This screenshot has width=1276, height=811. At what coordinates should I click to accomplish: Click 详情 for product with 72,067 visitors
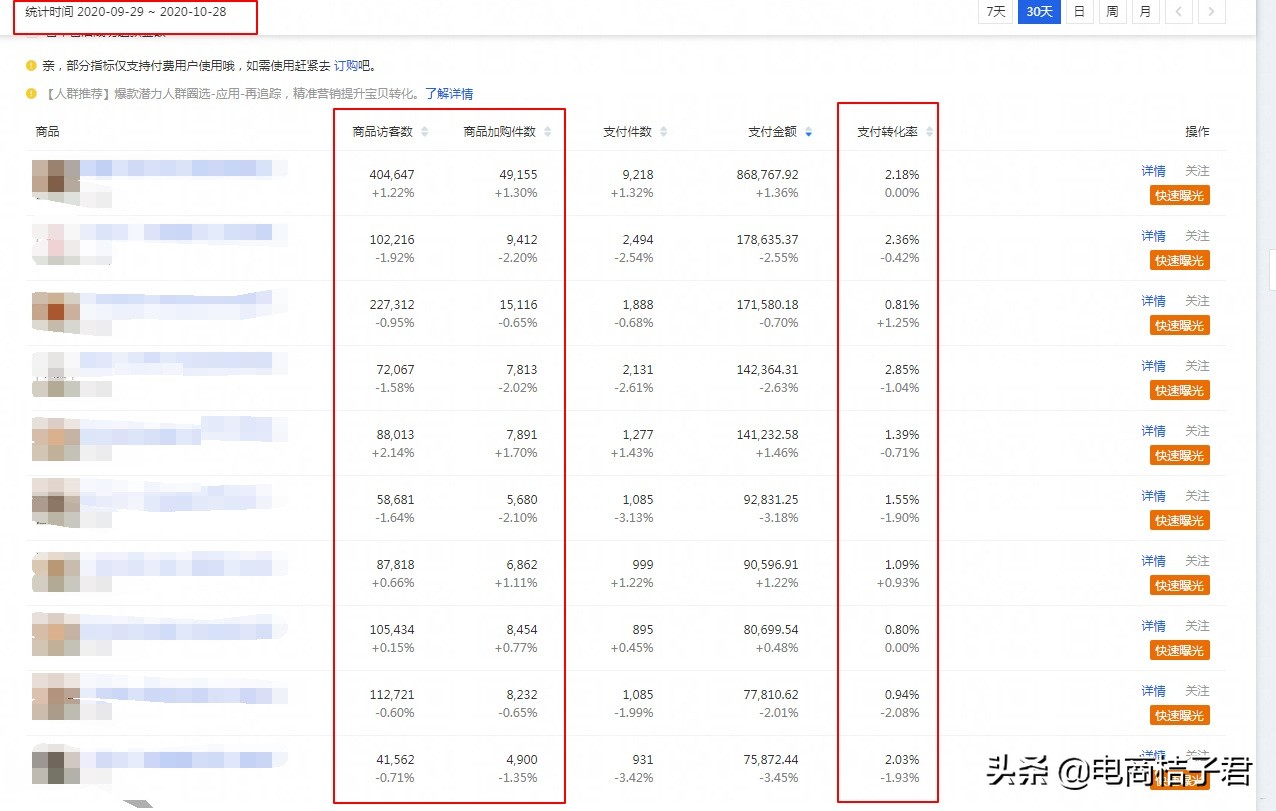click(1153, 366)
